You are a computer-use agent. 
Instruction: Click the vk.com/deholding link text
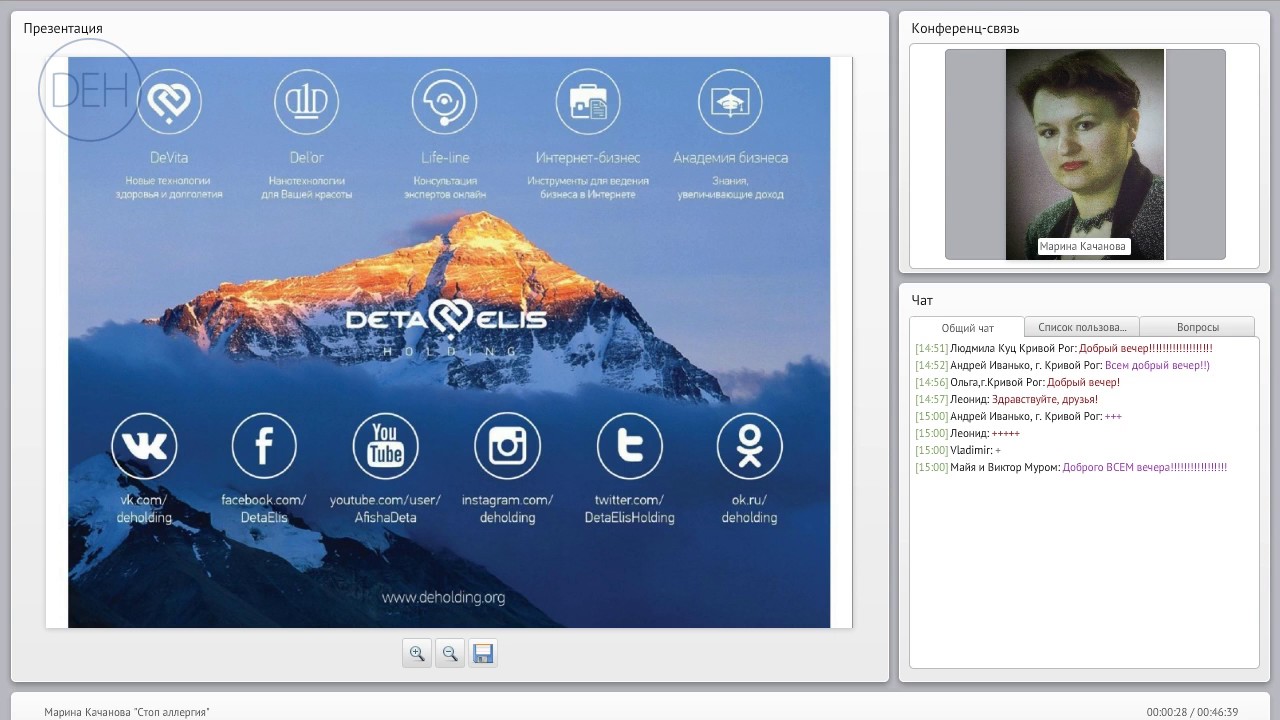(145, 508)
